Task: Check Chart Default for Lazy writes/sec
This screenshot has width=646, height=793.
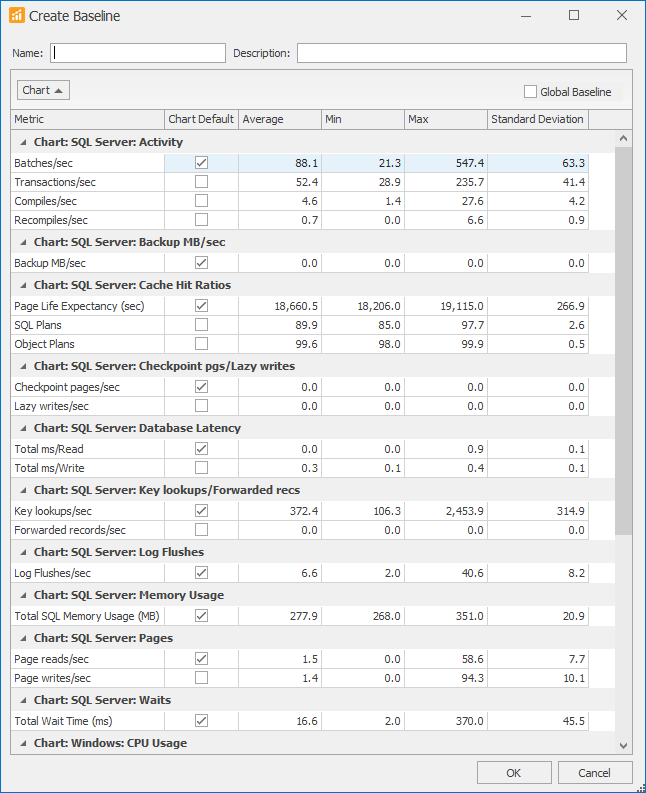Action: [201, 406]
